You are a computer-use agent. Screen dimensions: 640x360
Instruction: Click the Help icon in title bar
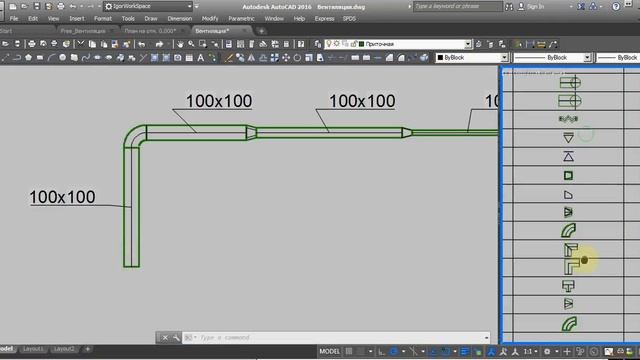tap(616, 7)
